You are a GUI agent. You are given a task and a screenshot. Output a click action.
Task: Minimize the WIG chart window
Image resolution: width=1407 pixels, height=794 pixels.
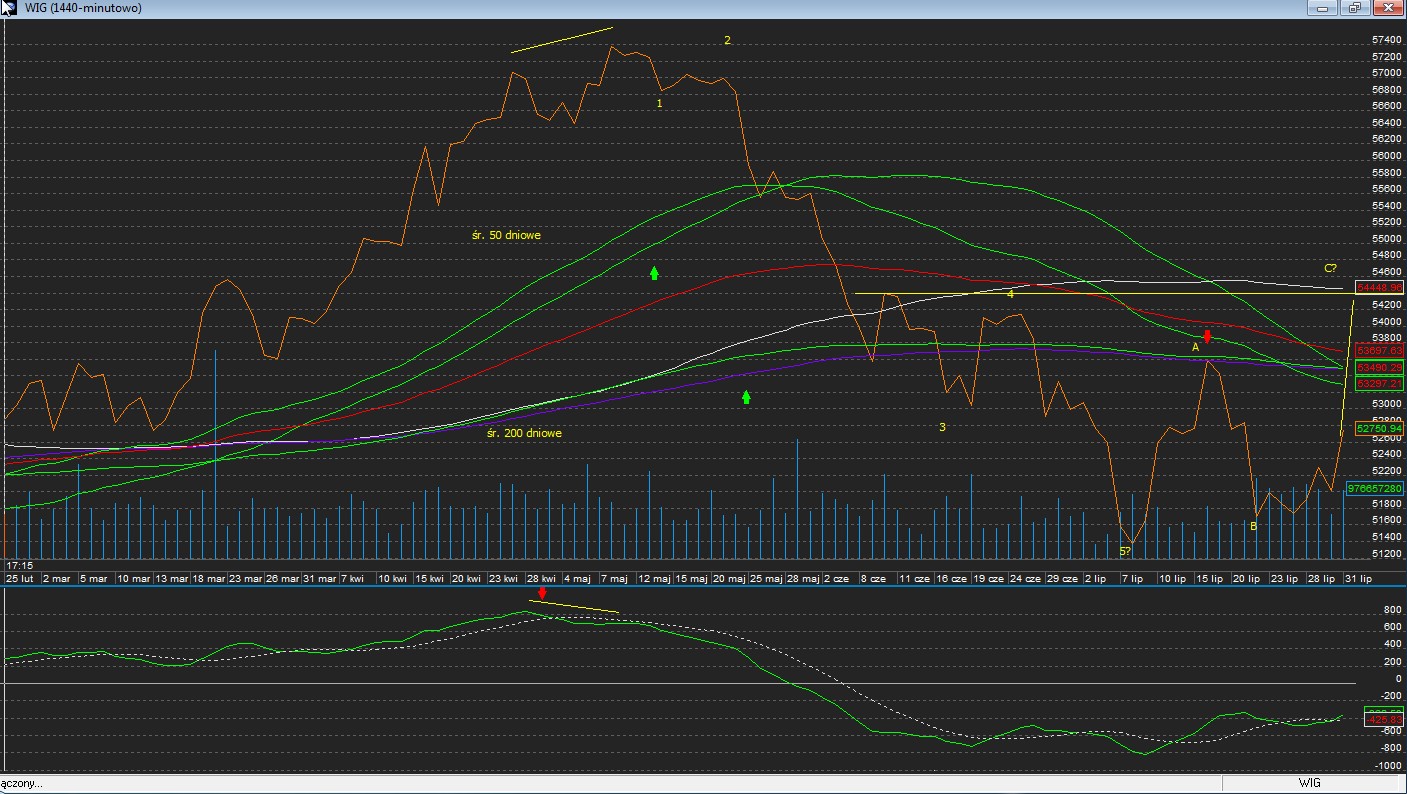1323,8
